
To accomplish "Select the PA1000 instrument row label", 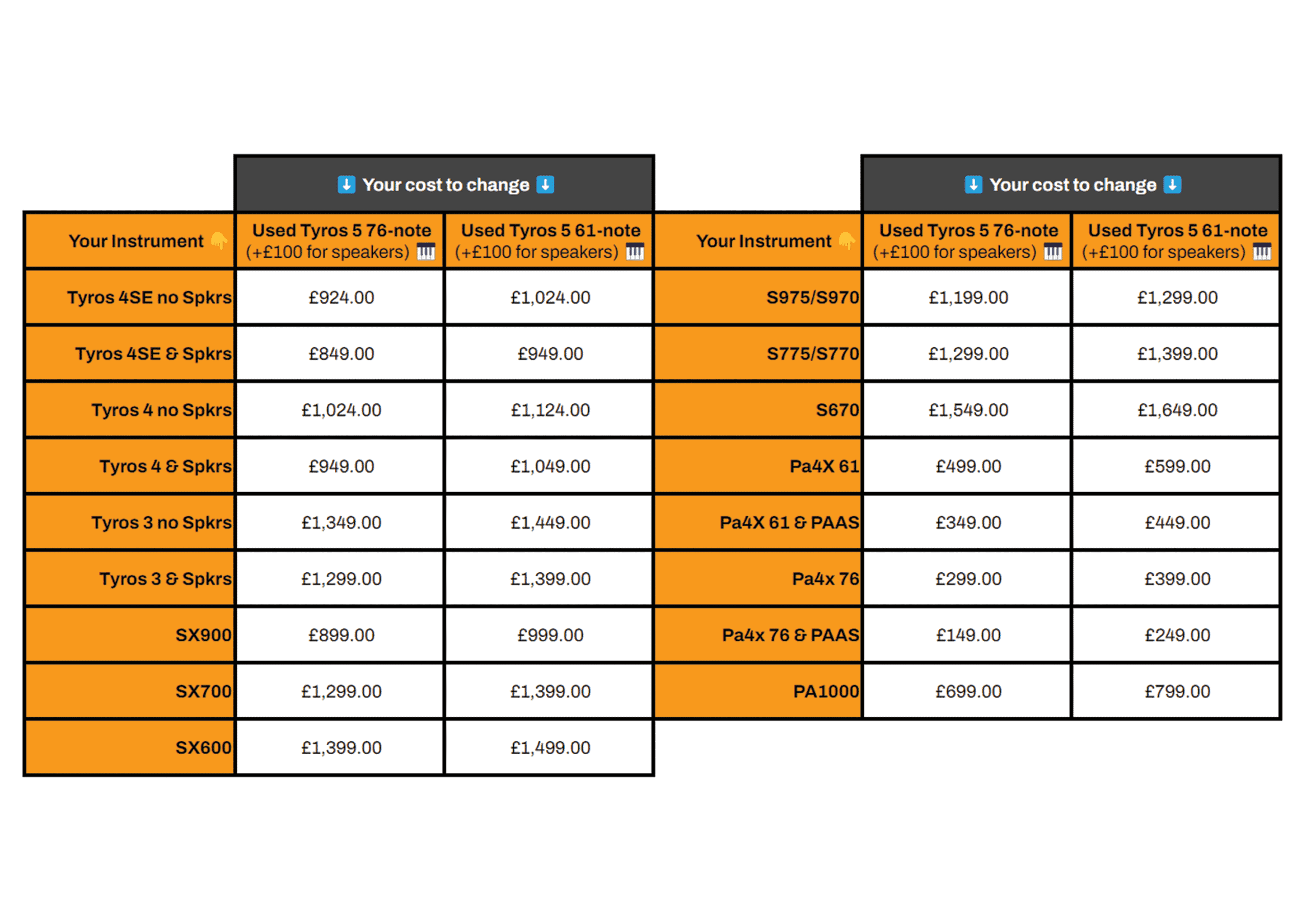I will point(826,691).
